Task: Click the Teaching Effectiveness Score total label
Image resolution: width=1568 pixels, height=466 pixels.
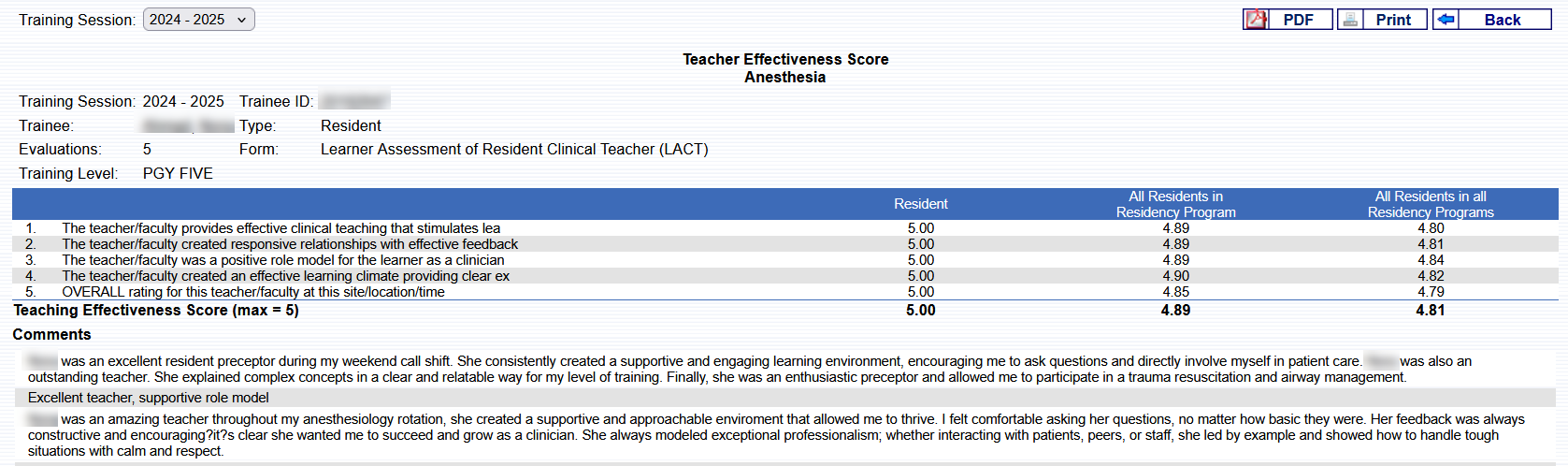Action: point(156,311)
